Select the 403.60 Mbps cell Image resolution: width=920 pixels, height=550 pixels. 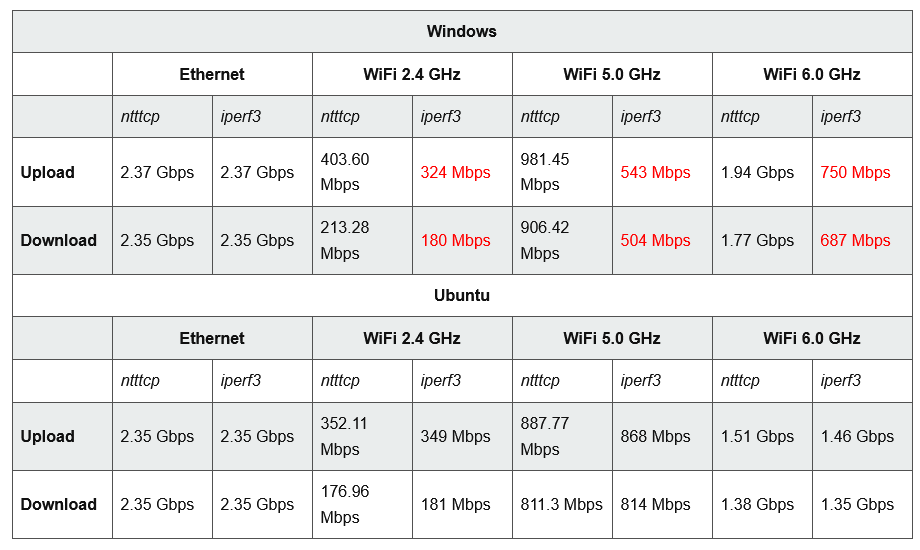click(x=345, y=172)
